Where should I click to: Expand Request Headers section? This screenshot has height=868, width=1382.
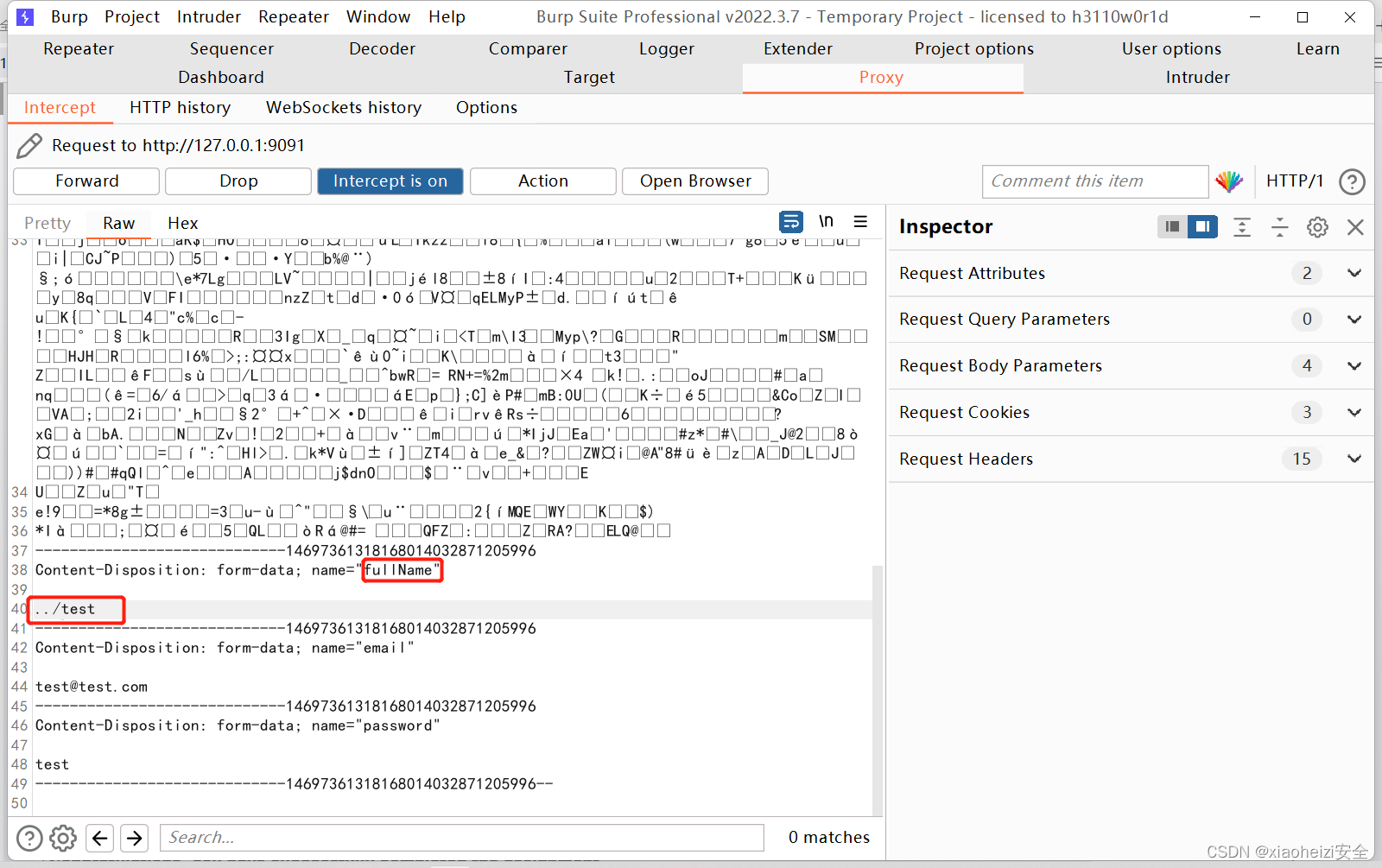coord(1353,459)
